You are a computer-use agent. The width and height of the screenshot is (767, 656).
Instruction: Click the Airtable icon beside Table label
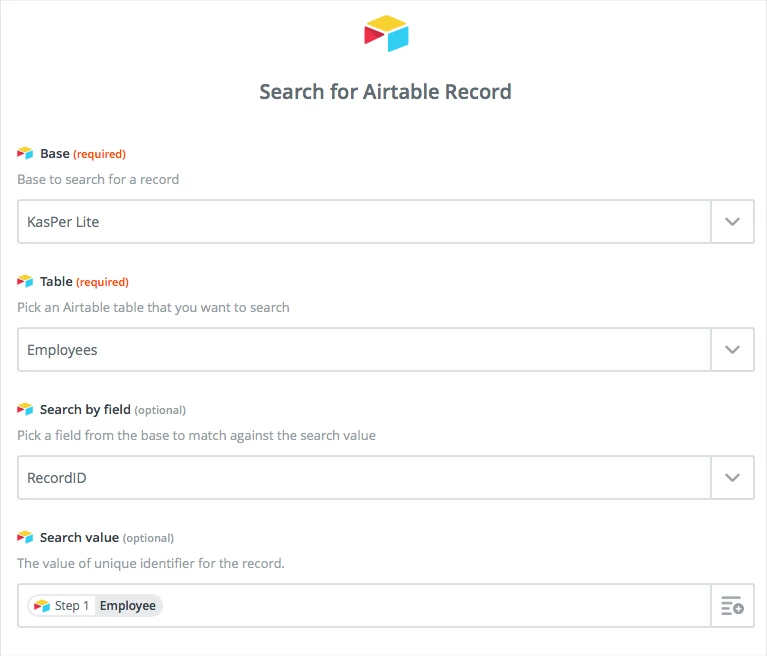[x=25, y=281]
